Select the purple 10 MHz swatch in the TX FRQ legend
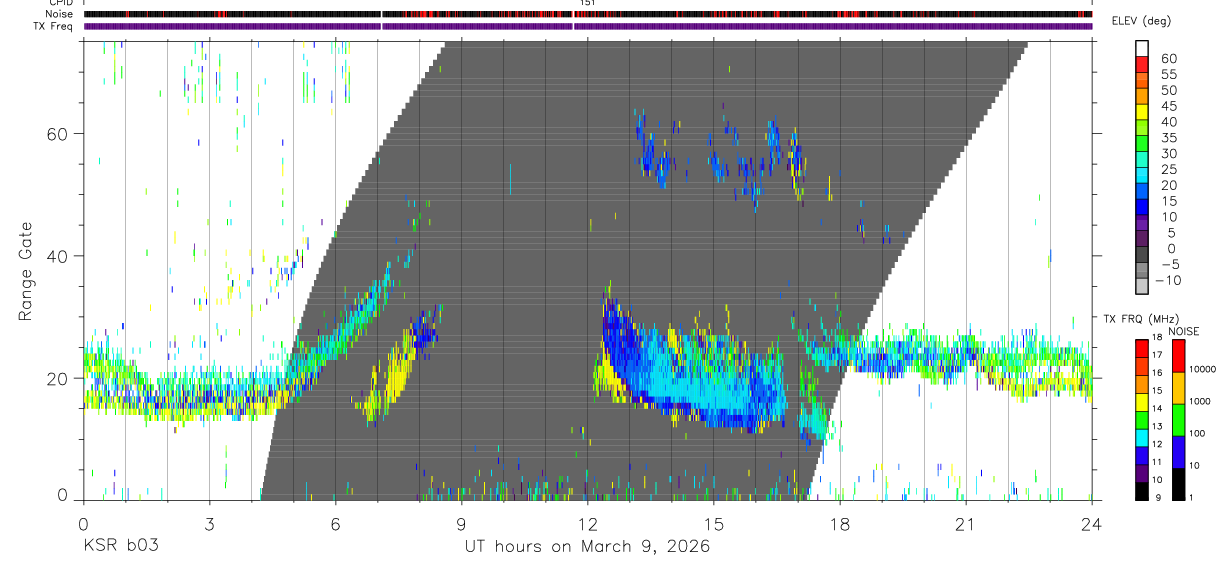1228x567 pixels. (x=1144, y=473)
